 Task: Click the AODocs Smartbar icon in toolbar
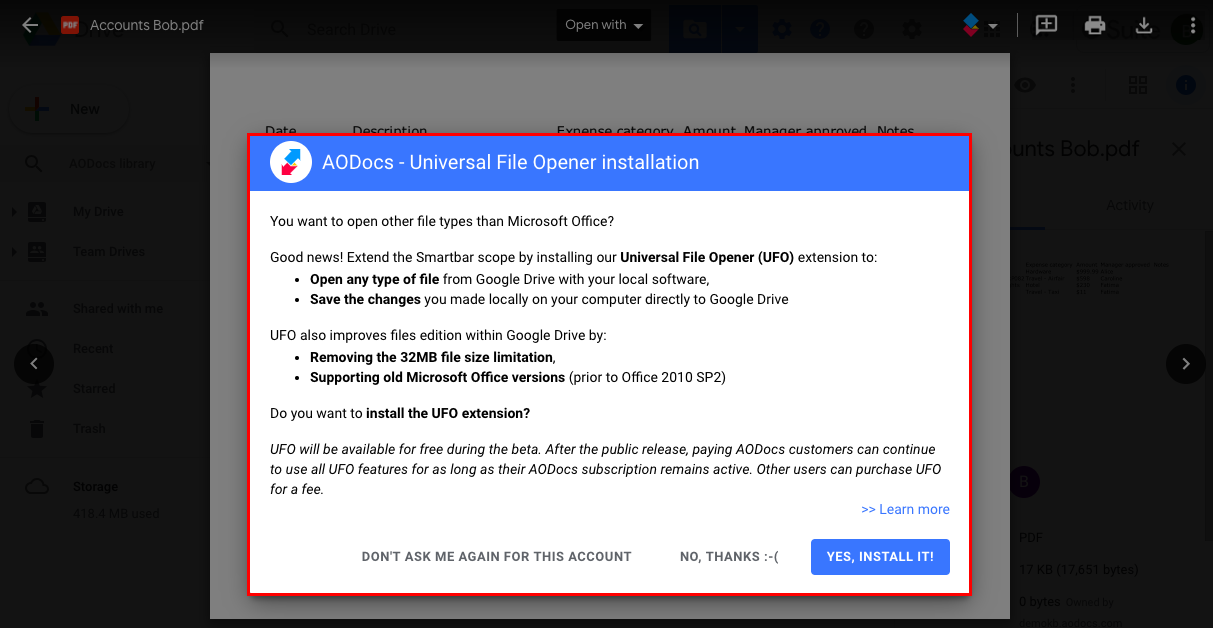(971, 25)
